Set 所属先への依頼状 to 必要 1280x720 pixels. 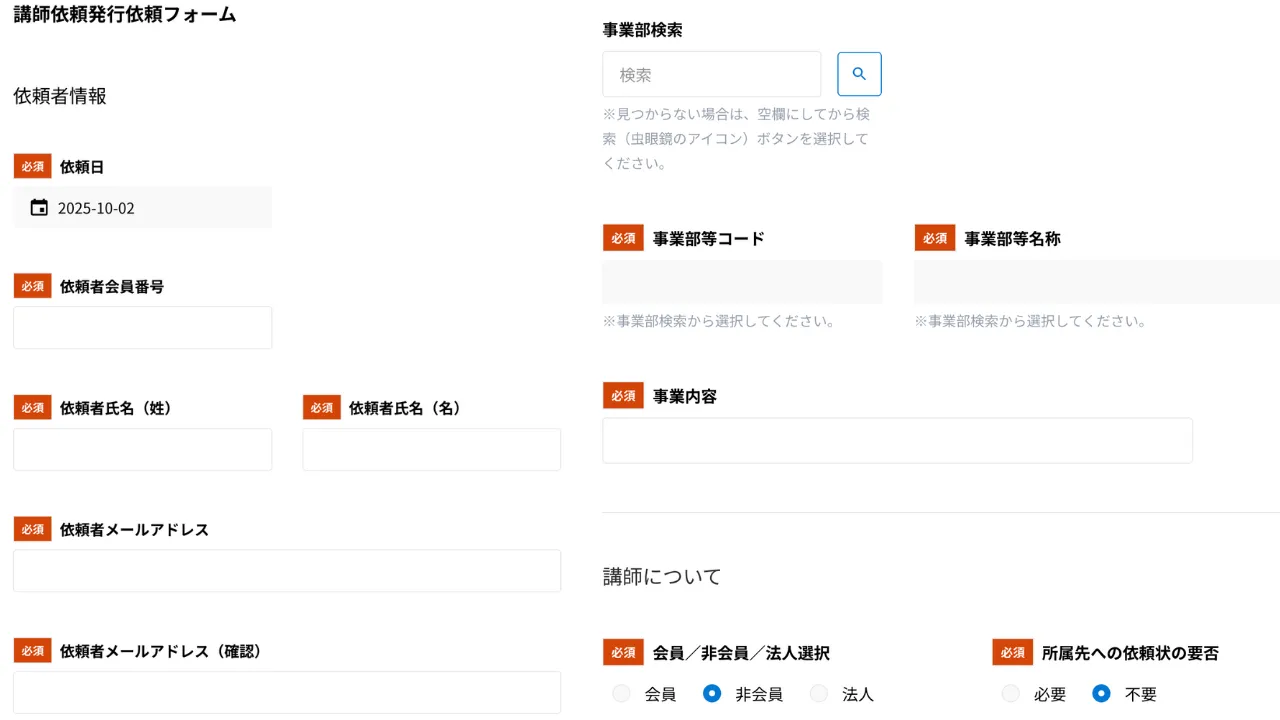coord(1011,694)
